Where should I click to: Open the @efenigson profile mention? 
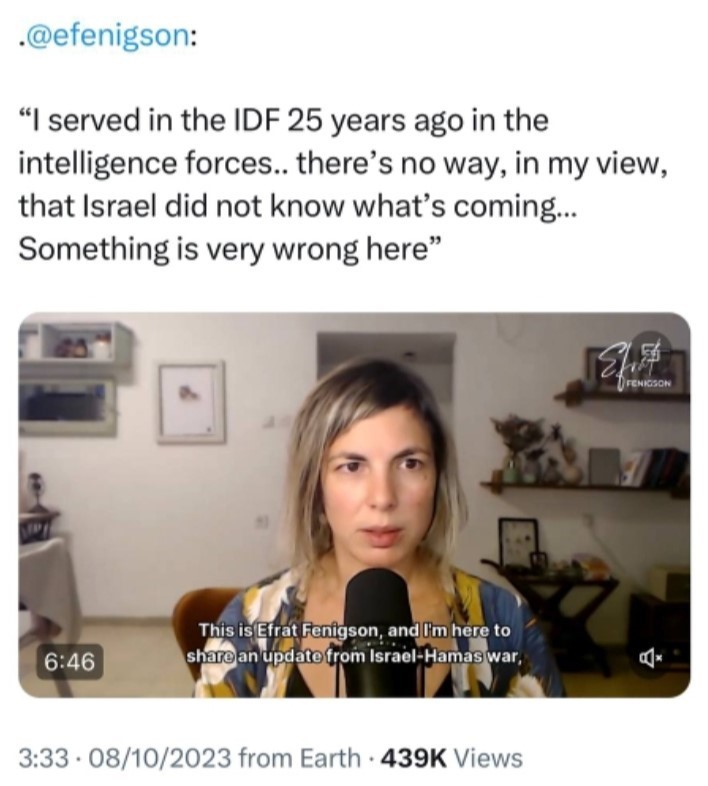(x=108, y=37)
